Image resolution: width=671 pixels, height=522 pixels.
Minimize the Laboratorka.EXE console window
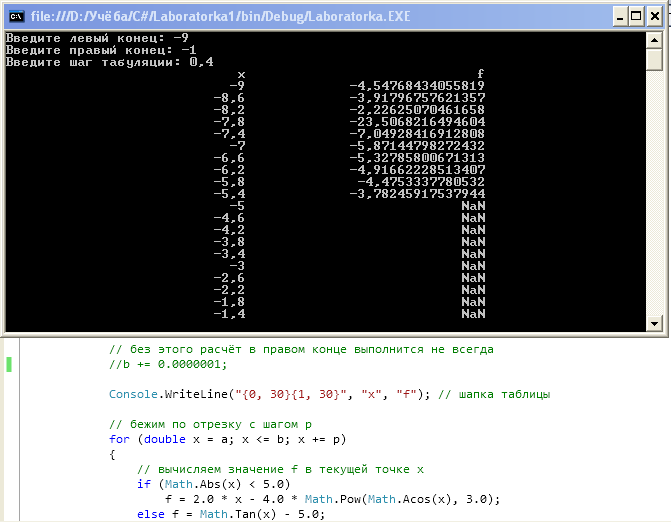620,17
